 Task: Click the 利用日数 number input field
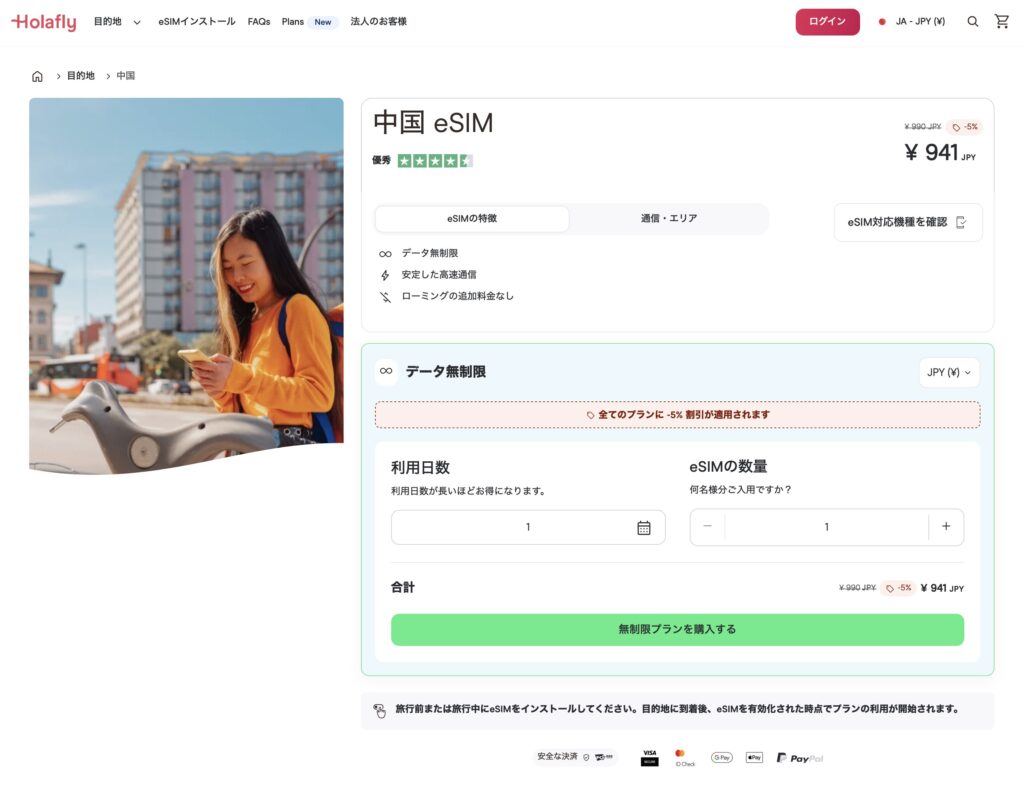[528, 526]
